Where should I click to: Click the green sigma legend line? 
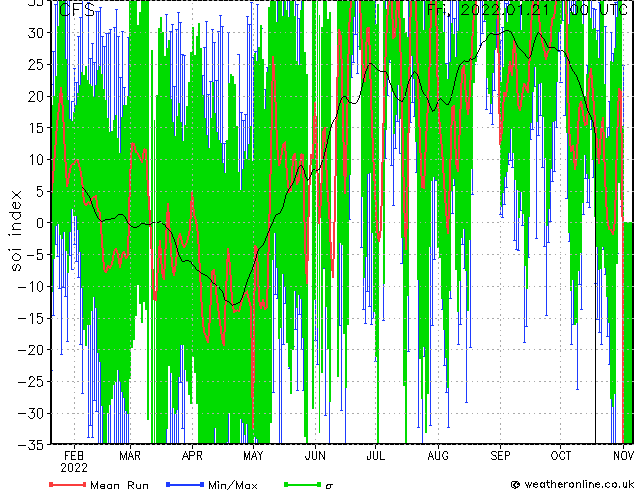303,484
